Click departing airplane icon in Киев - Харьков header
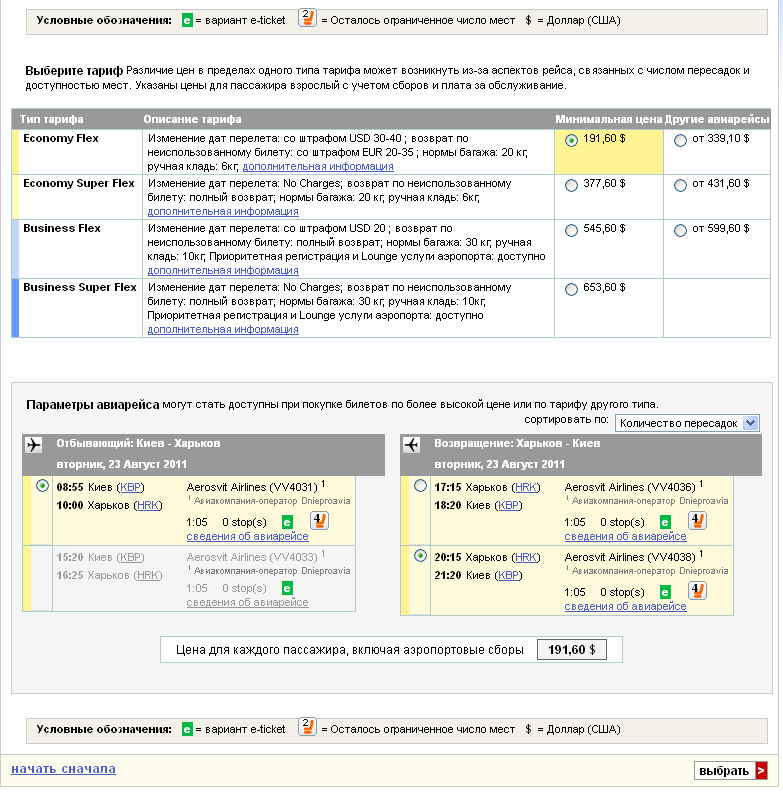 click(34, 445)
